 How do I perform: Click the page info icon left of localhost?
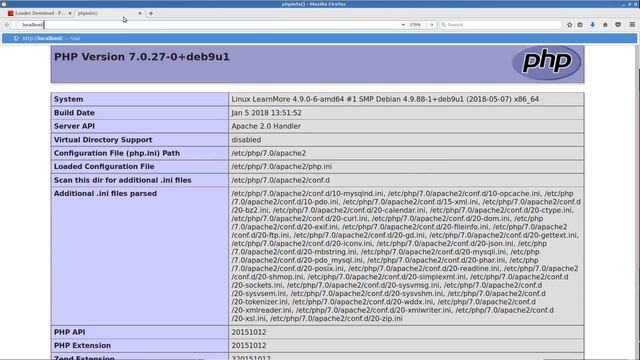coord(16,25)
